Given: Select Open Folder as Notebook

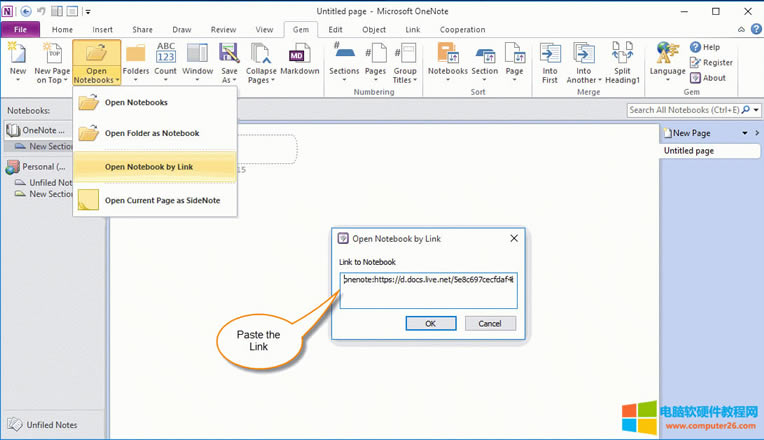Looking at the screenshot, I should 155,133.
